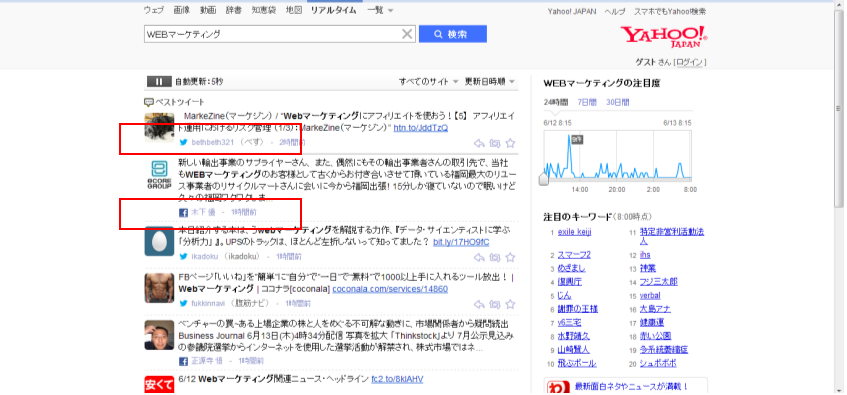Viewport: 847px width, 395px height.
Task: Click the reply arrow icon on the MarkeZine tweet
Action: 479,144
